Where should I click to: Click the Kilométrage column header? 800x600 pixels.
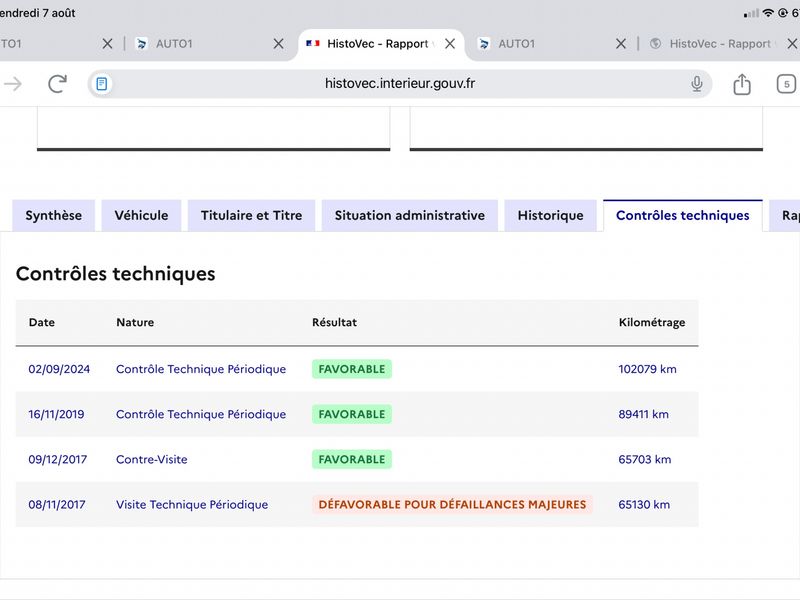point(652,322)
